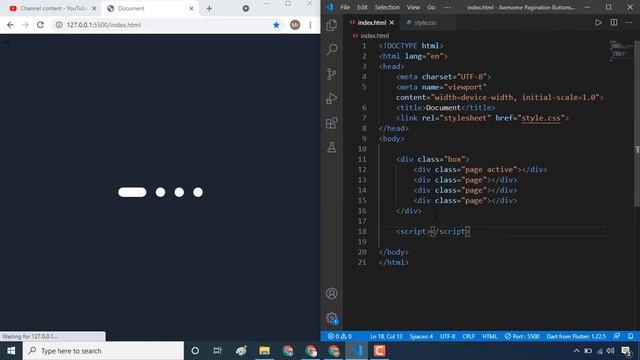This screenshot has width=640, height=360.
Task: Change the UTF-8 encoding in status bar
Action: (x=447, y=336)
